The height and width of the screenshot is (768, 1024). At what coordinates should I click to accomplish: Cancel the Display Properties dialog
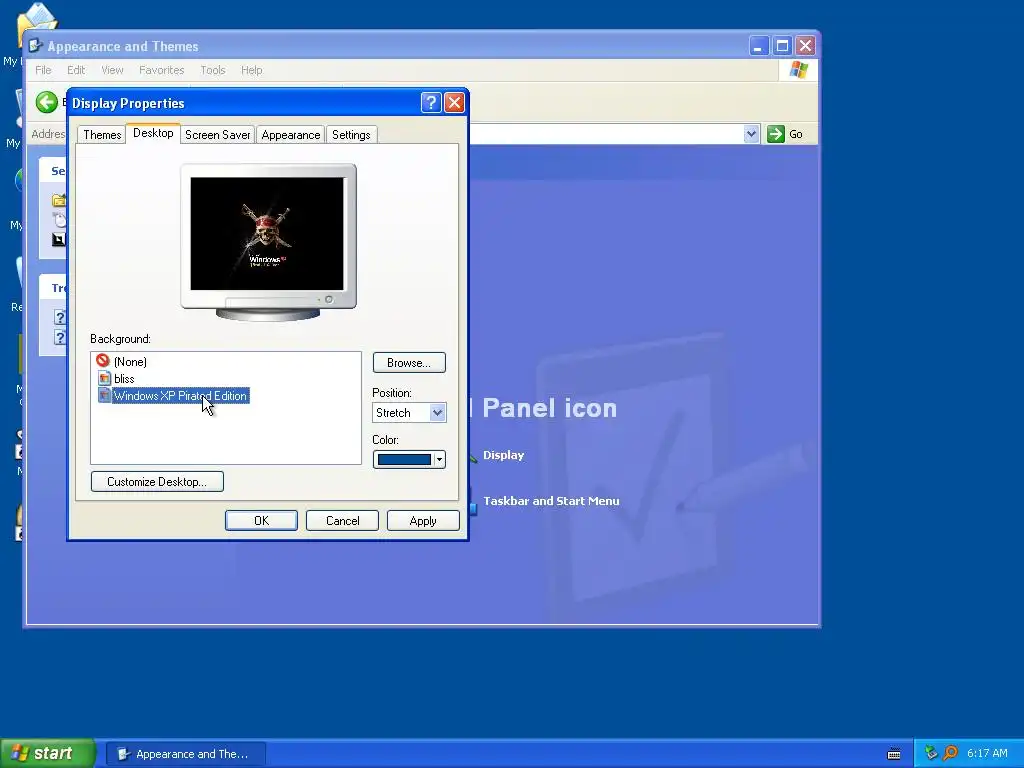(342, 520)
